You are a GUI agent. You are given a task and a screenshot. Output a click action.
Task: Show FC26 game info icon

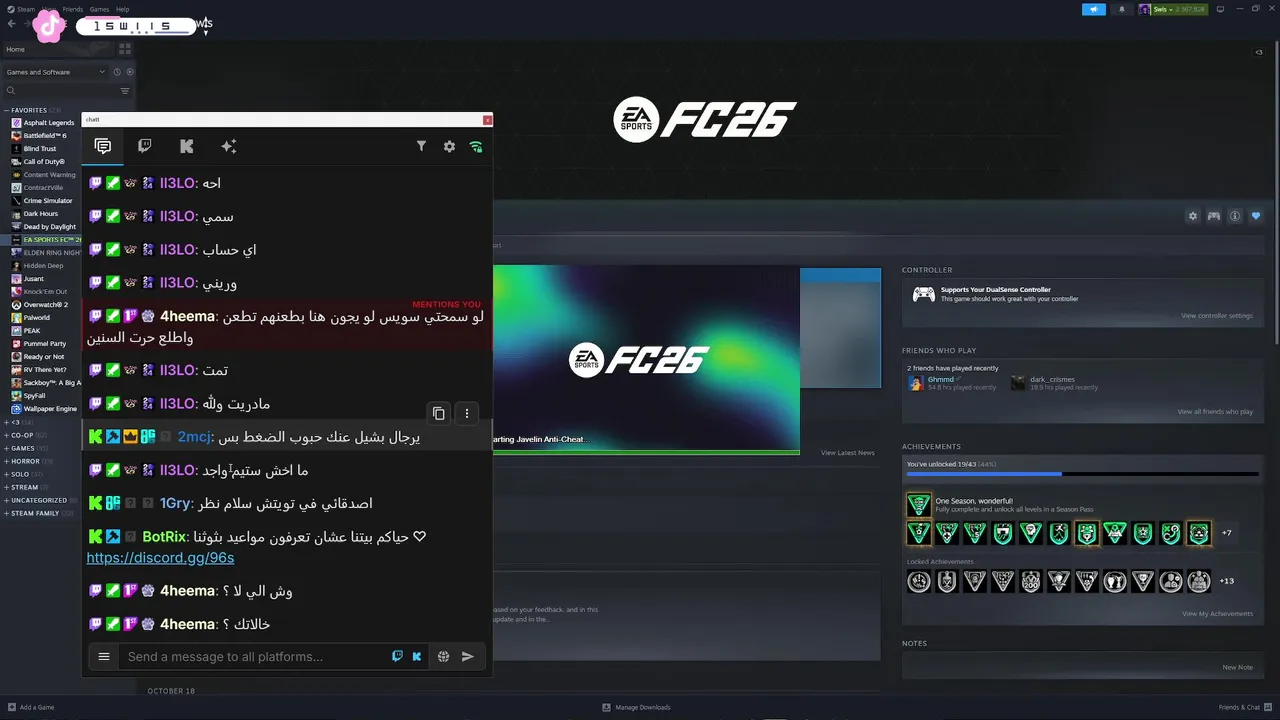(x=1235, y=216)
